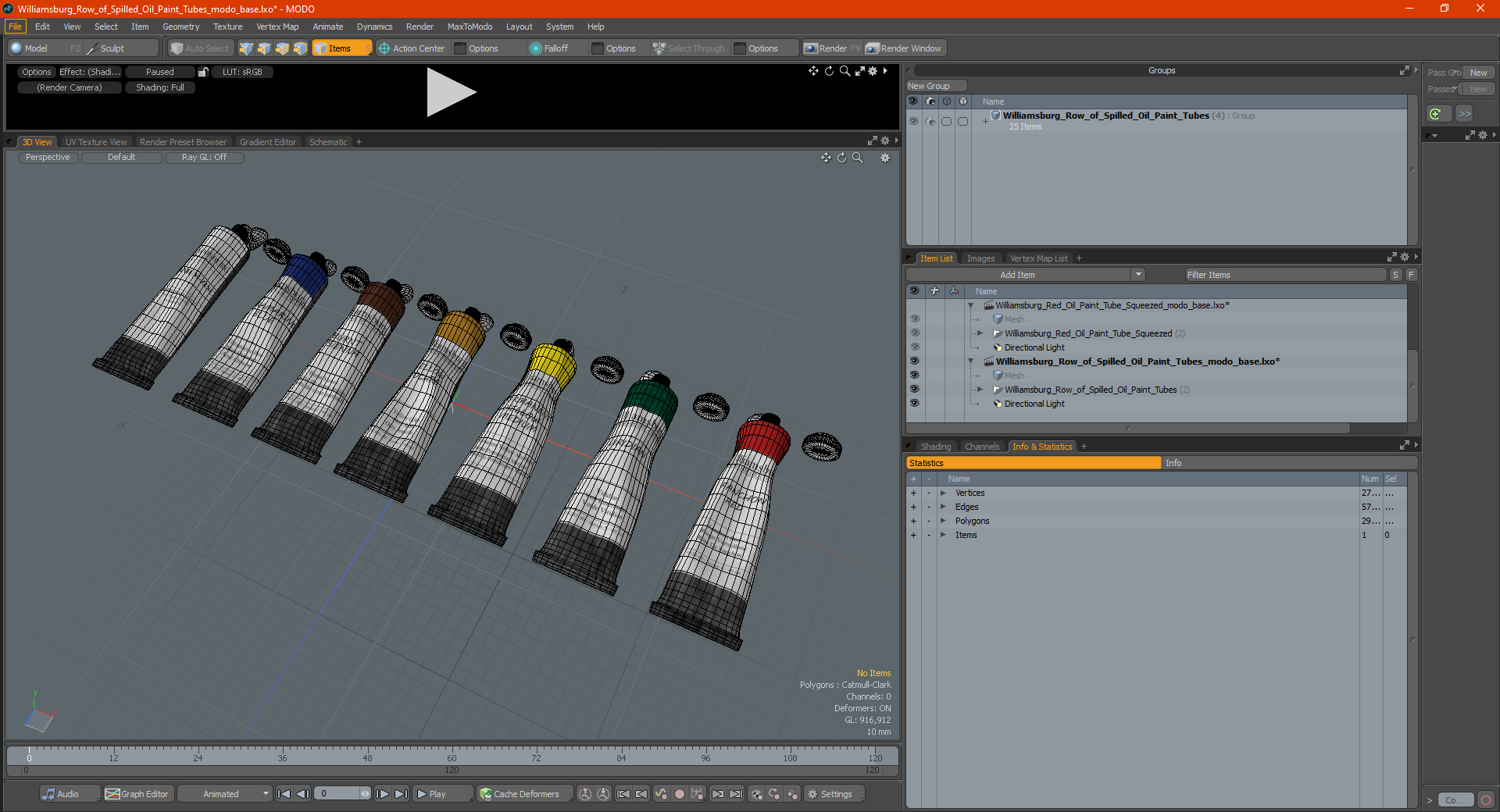Go to last frame button

(401, 794)
